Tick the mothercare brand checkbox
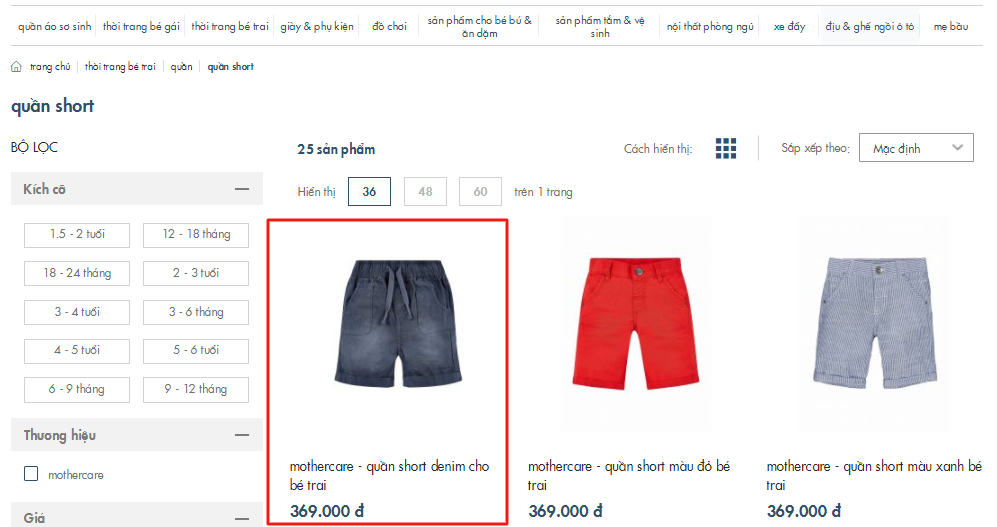 click(x=31, y=474)
